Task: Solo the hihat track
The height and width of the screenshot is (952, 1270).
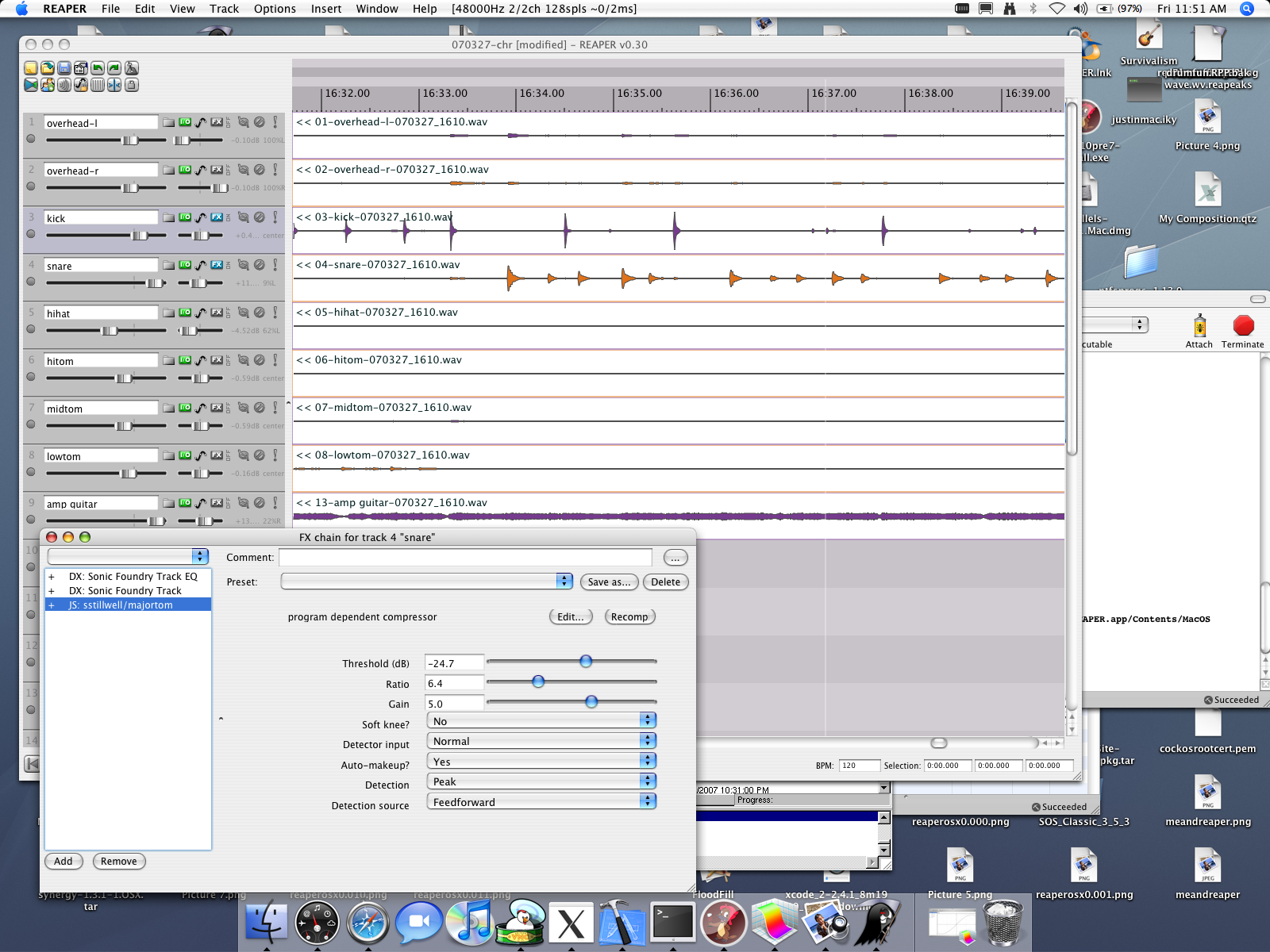Action: click(275, 313)
